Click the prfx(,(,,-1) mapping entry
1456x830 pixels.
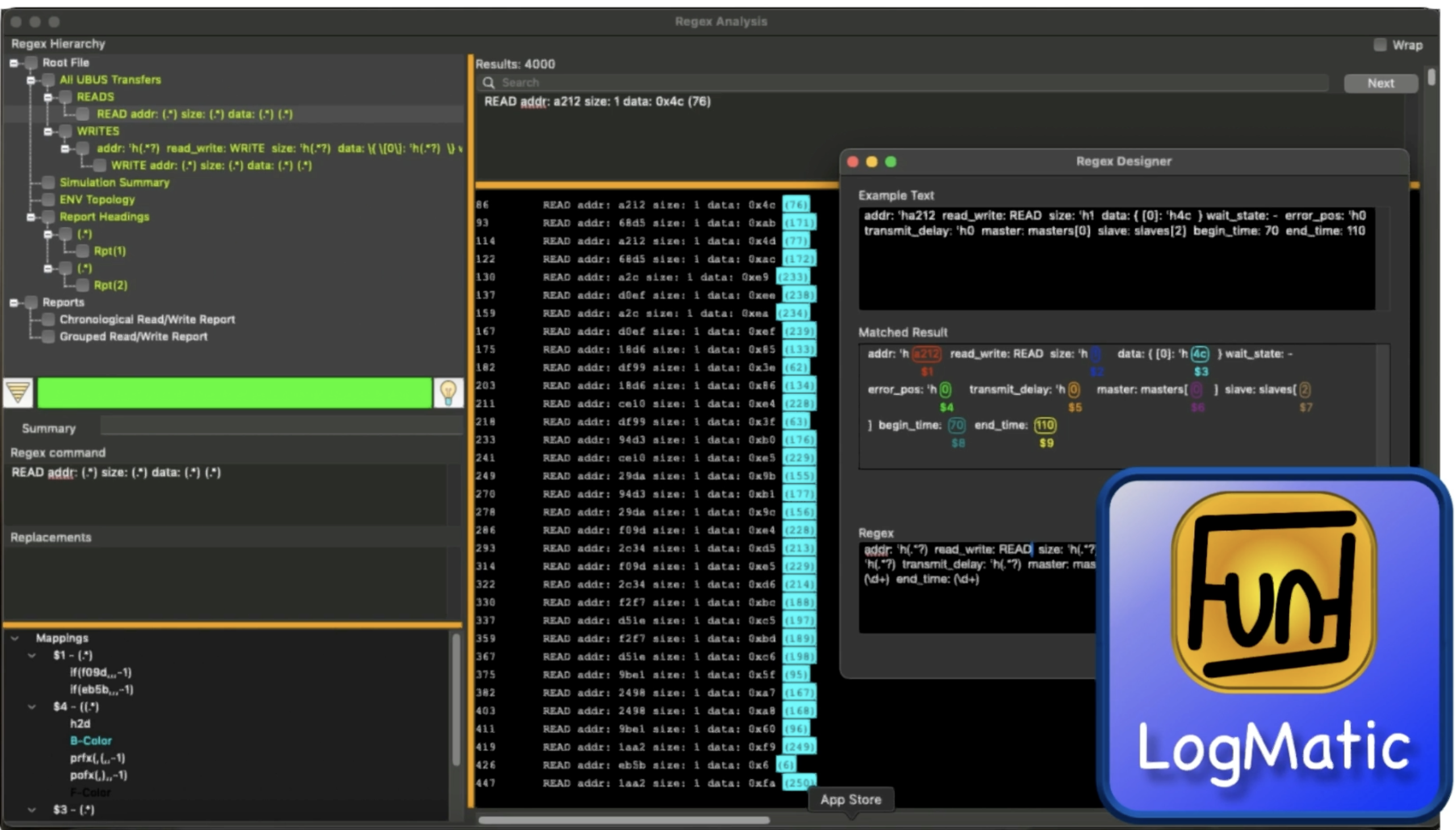point(98,757)
